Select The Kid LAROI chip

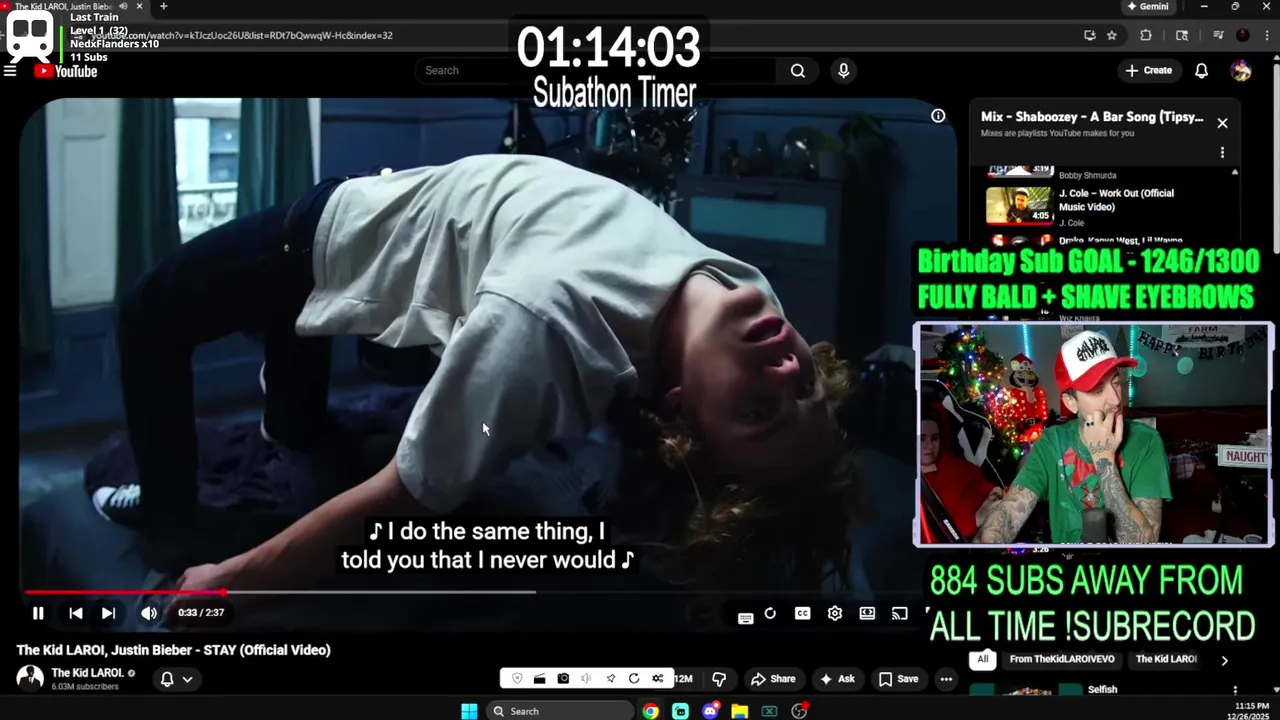click(1166, 659)
